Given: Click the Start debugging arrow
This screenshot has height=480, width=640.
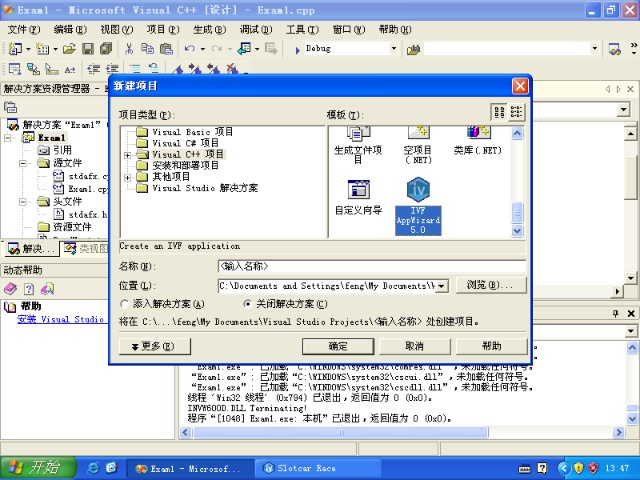Looking at the screenshot, I should point(297,50).
